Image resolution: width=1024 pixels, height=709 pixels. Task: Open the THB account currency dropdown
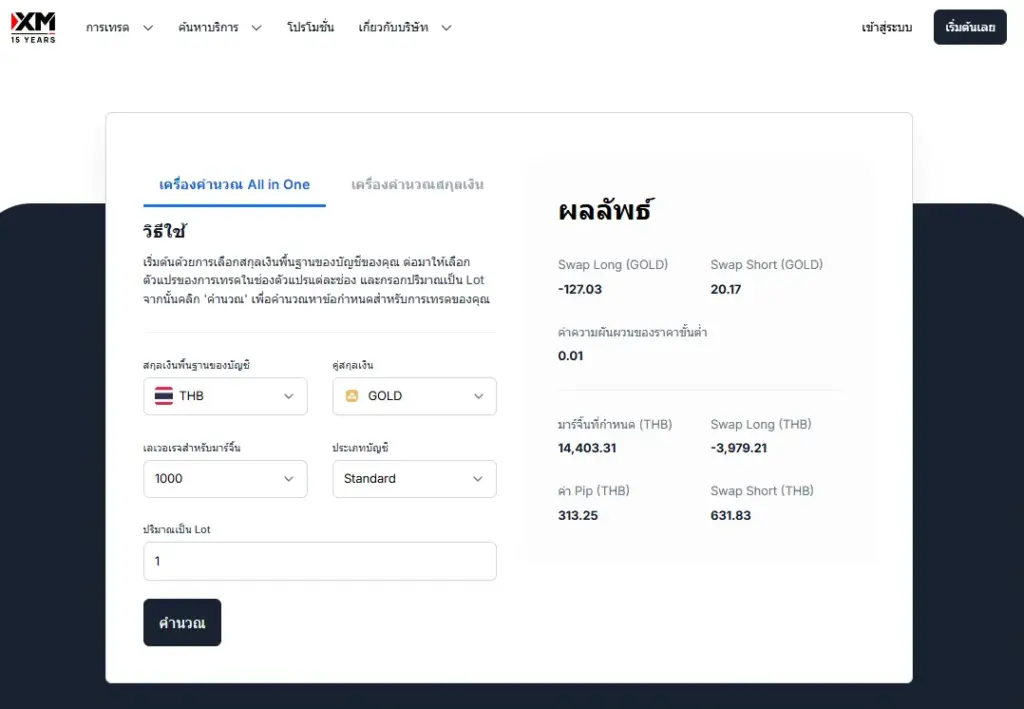point(225,396)
